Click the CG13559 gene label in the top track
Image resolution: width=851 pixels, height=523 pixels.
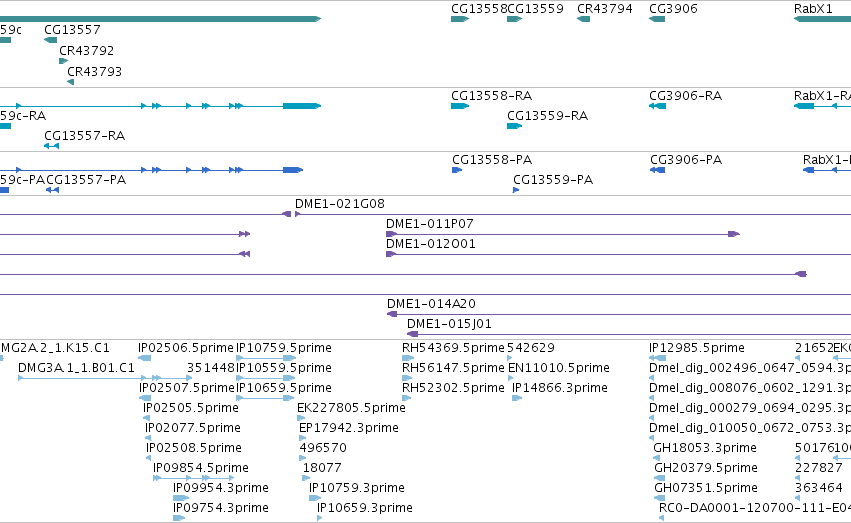pyautogui.click(x=535, y=9)
